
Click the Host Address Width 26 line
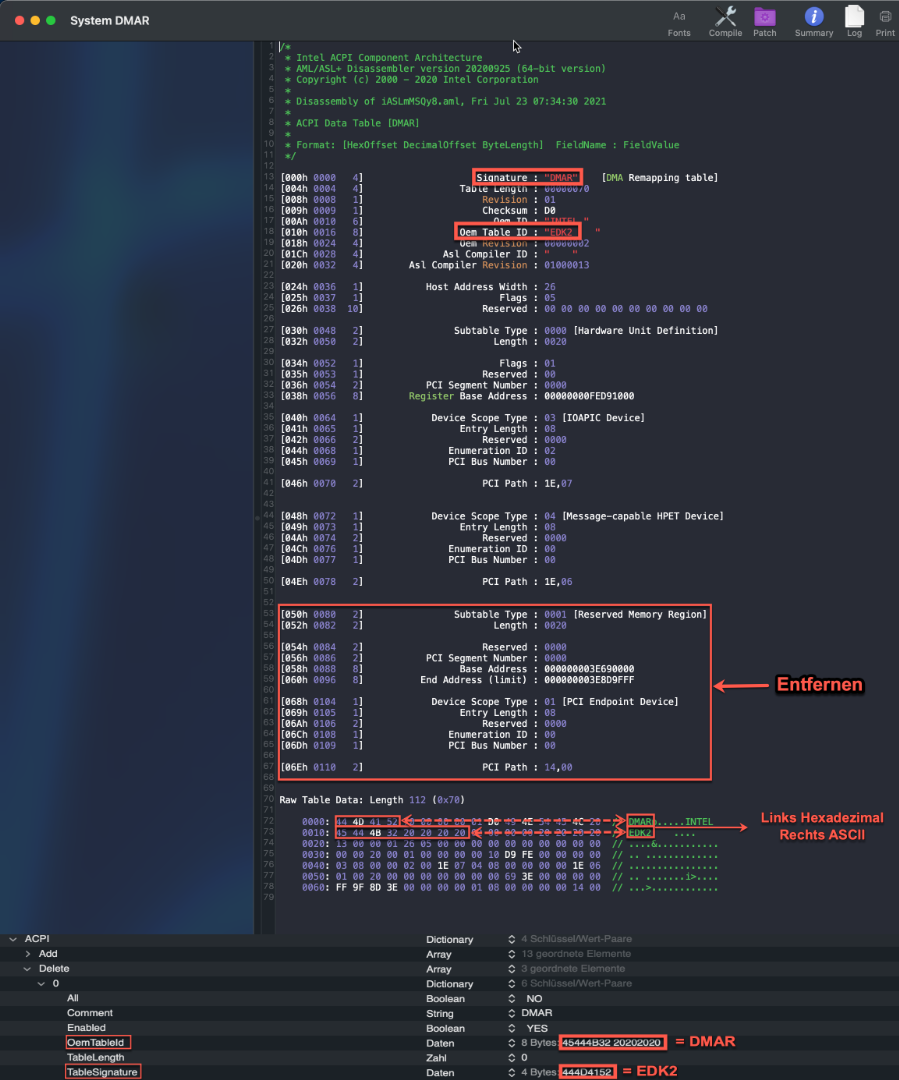click(417, 287)
